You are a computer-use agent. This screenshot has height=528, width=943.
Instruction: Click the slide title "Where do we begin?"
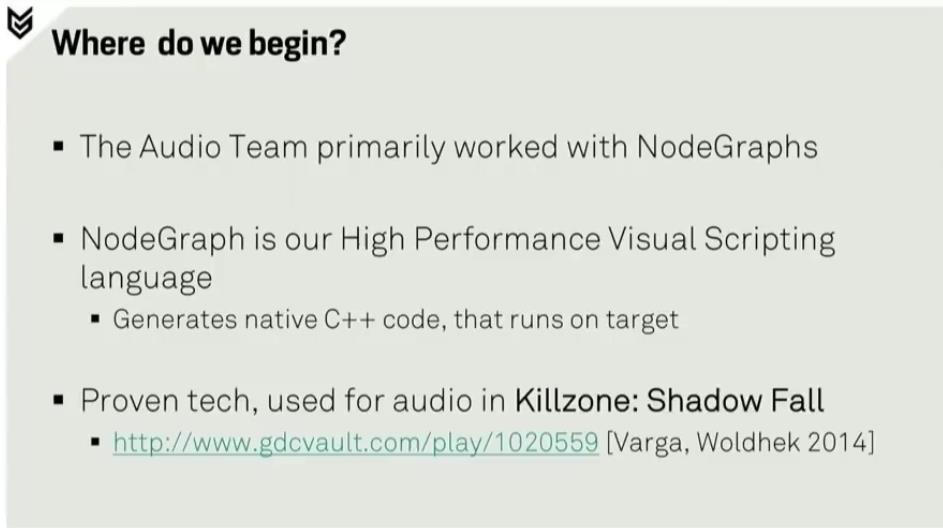(198, 44)
